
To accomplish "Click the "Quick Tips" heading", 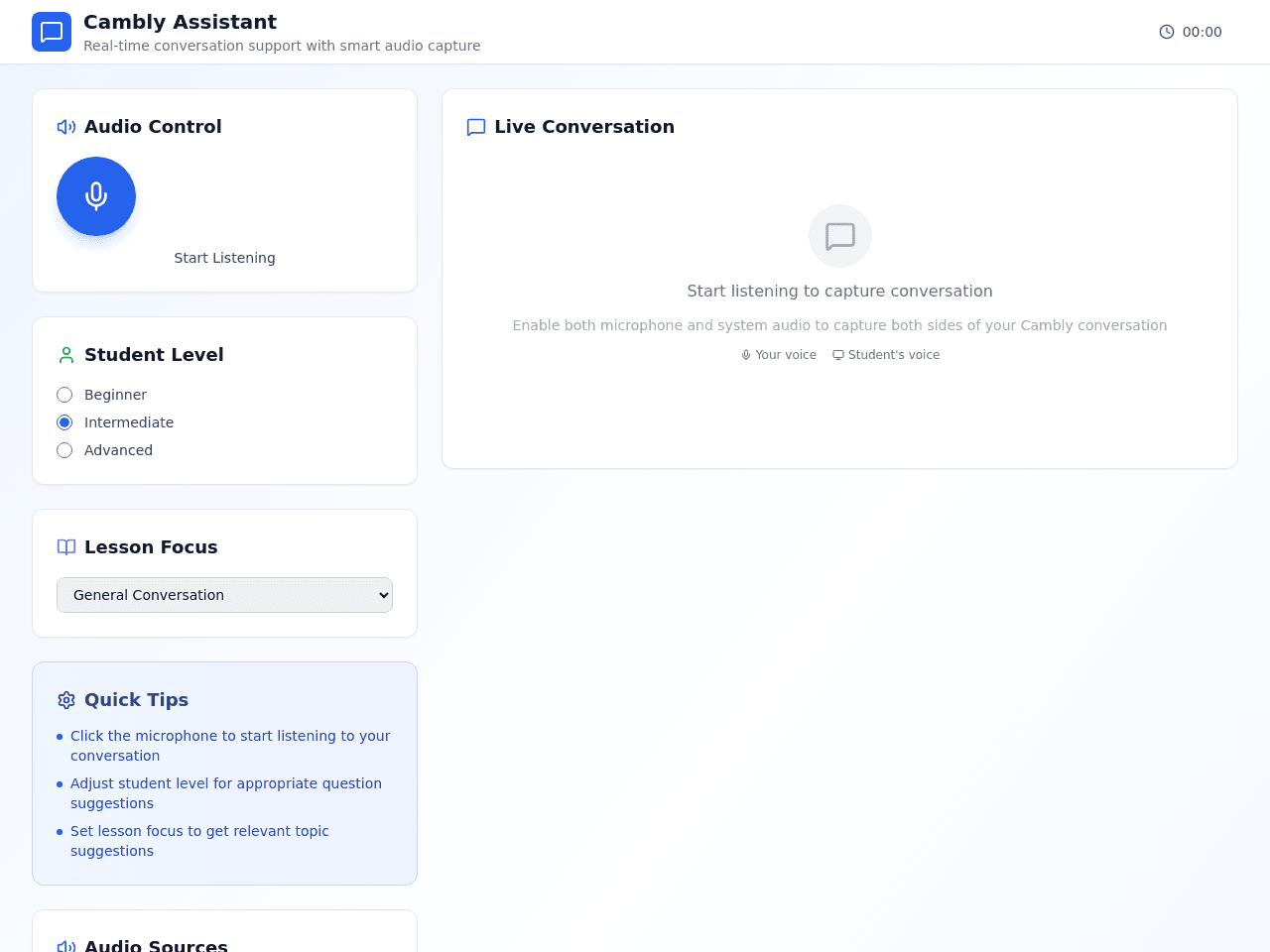I will click(x=136, y=700).
